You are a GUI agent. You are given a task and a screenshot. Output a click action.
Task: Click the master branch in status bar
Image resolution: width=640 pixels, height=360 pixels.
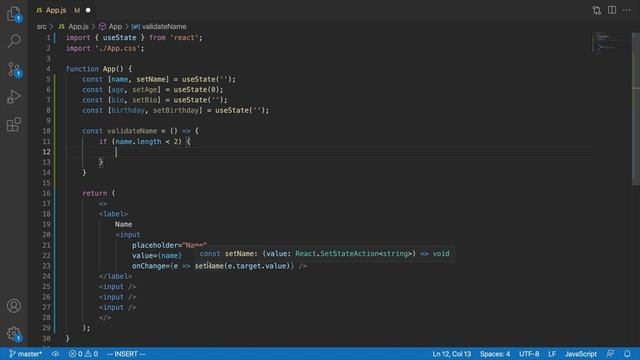click(x=25, y=354)
